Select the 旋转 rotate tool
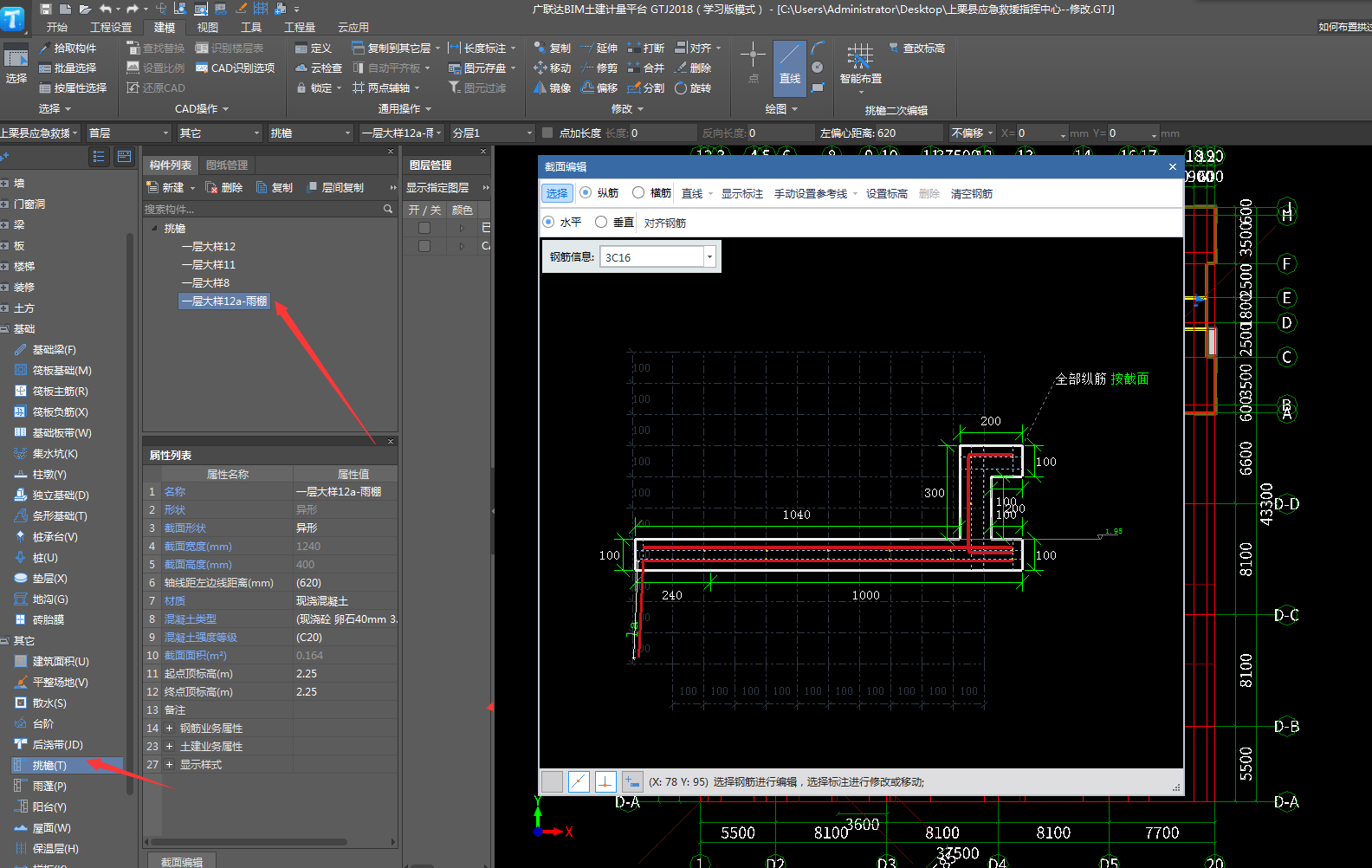 tap(693, 88)
